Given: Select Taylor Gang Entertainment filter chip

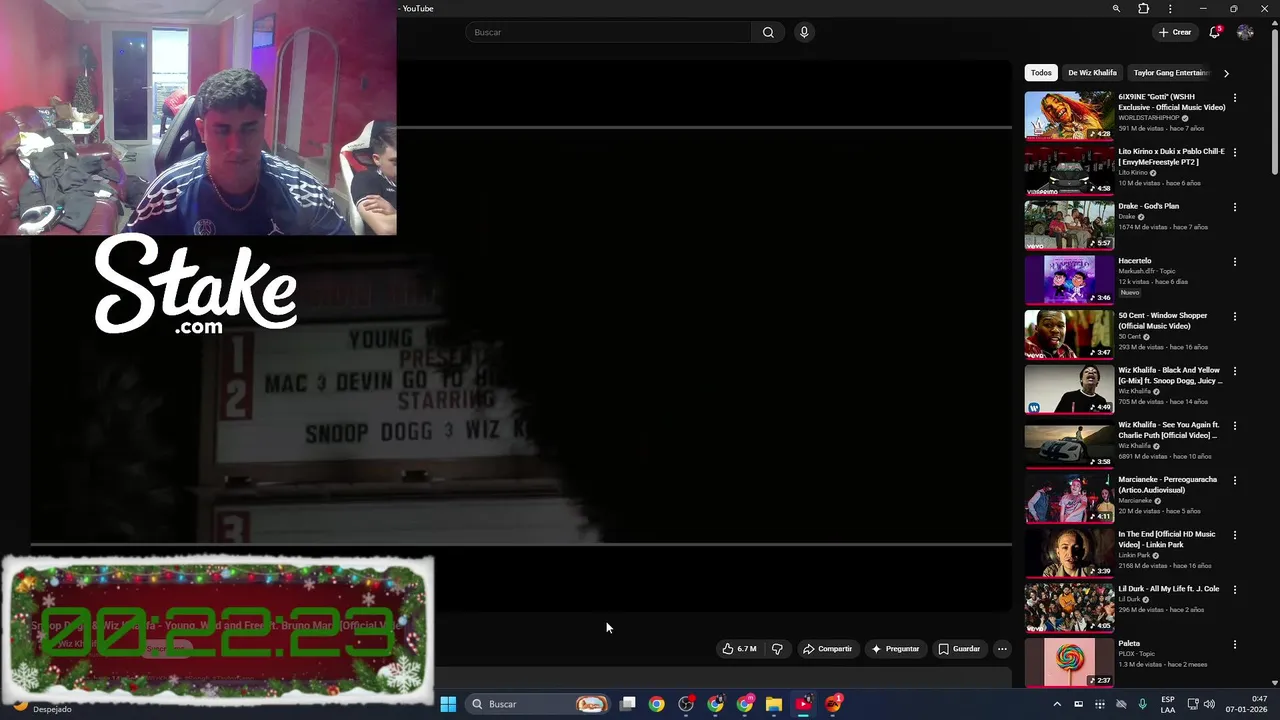Looking at the screenshot, I should [1171, 73].
